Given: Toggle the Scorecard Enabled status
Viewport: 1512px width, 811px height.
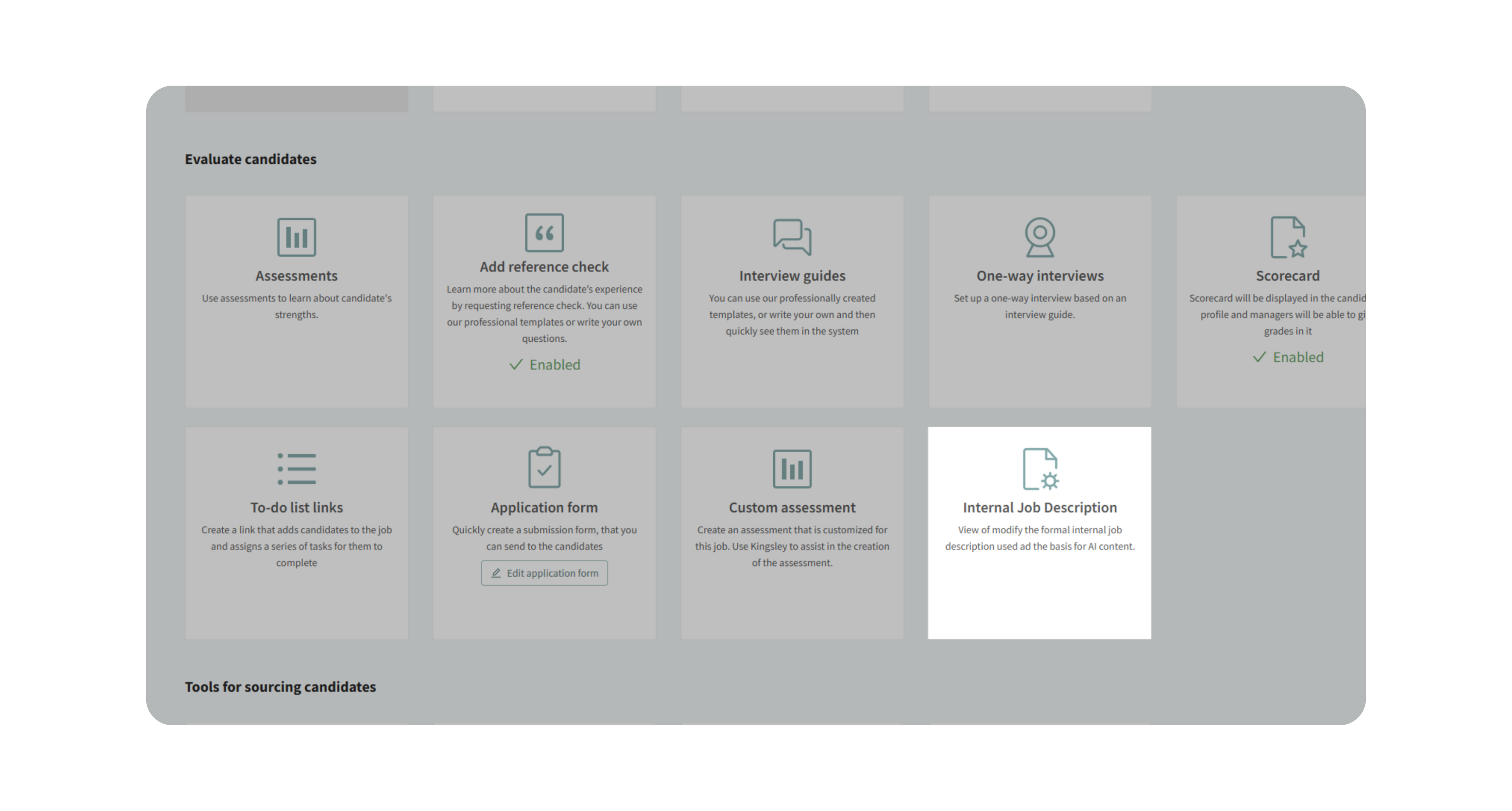Looking at the screenshot, I should (x=1288, y=357).
